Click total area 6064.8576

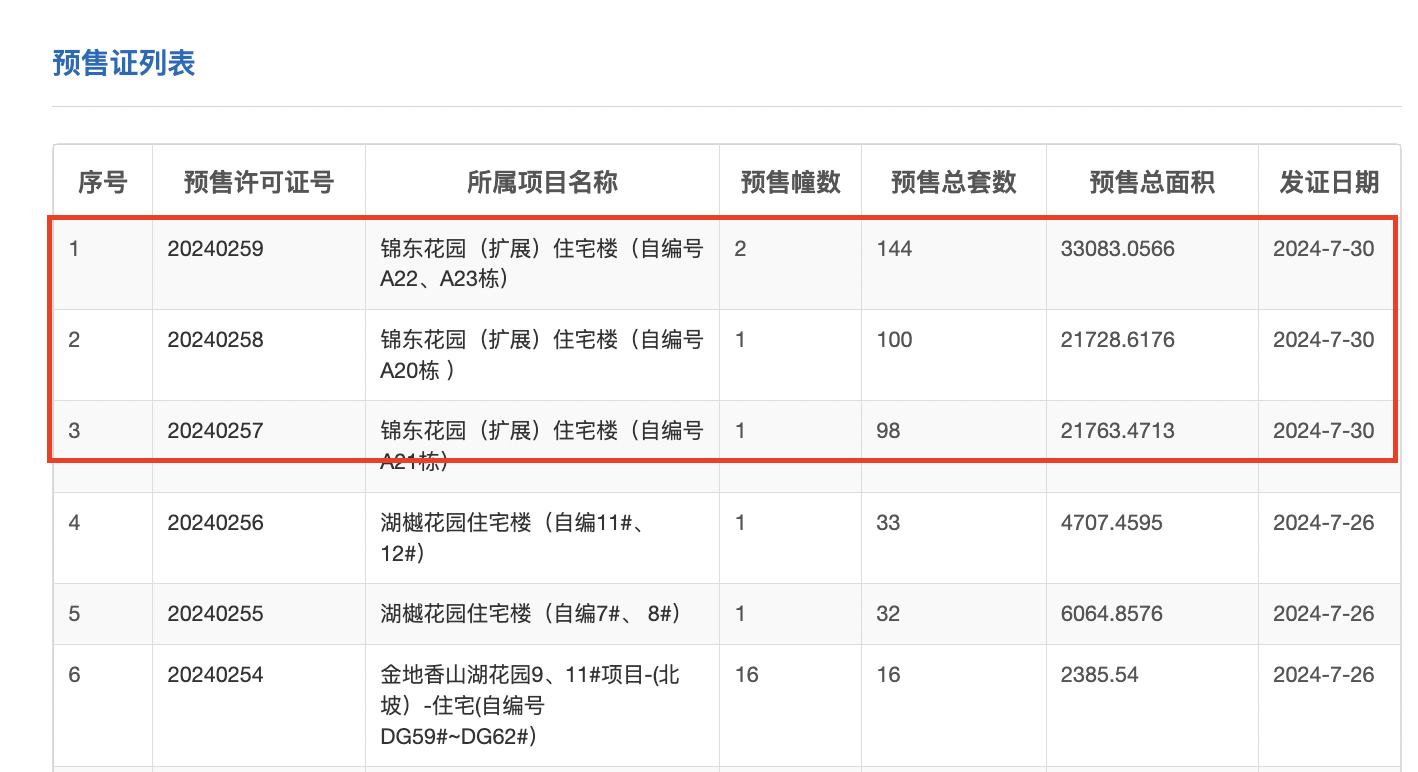point(1112,613)
